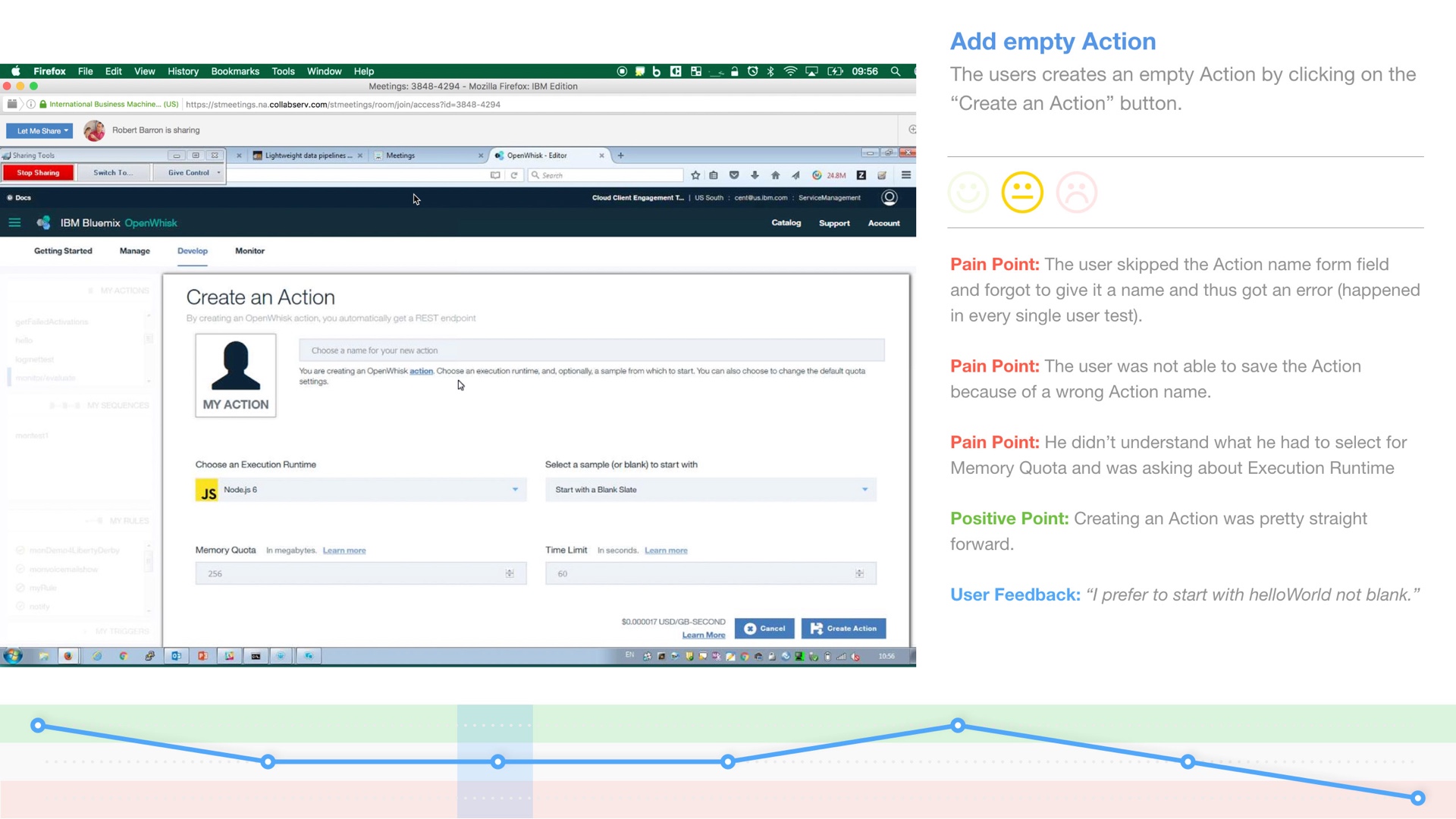
Task: Open the History menu
Action: click(183, 71)
